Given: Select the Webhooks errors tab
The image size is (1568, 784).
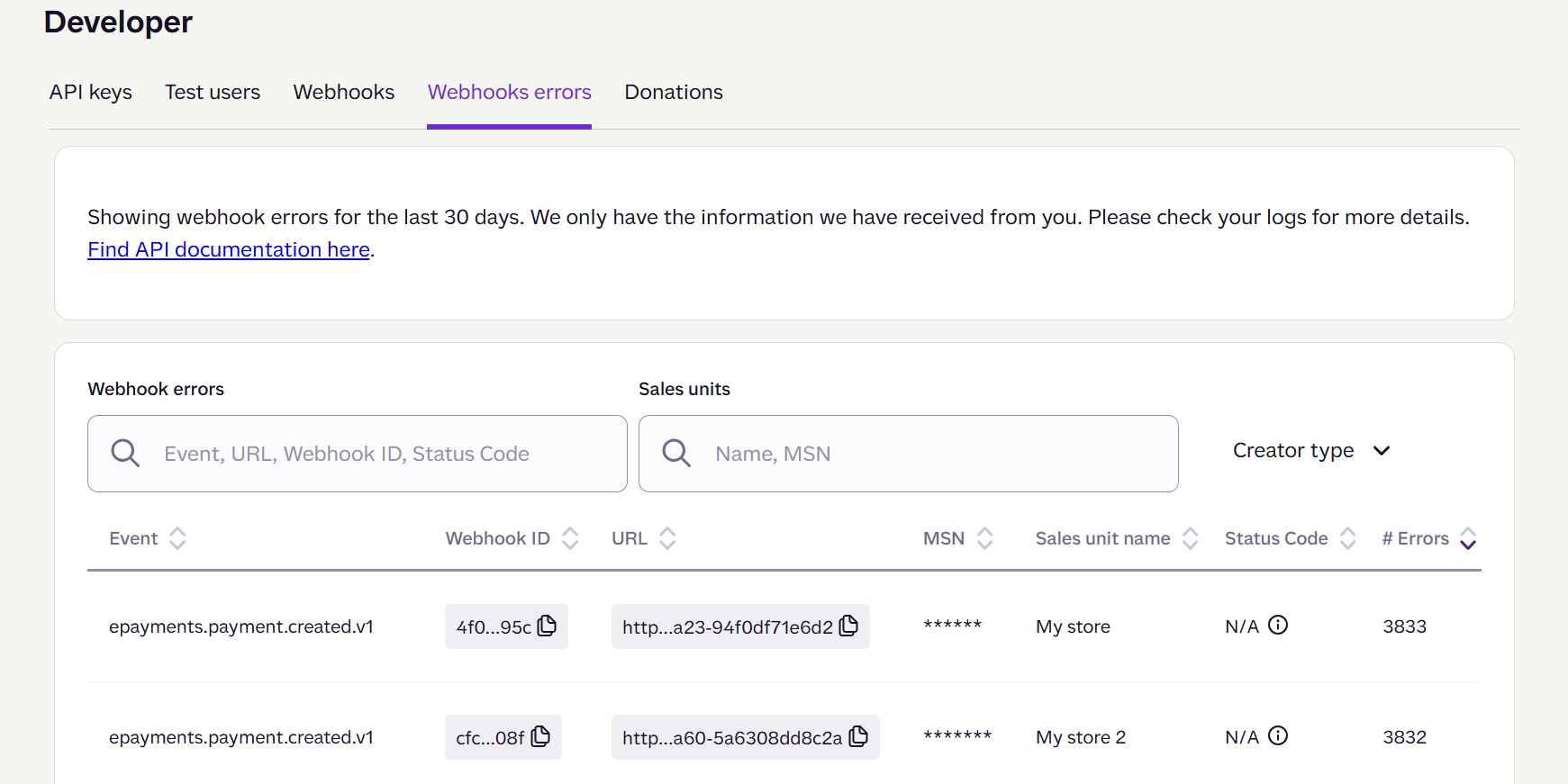Looking at the screenshot, I should 510,92.
